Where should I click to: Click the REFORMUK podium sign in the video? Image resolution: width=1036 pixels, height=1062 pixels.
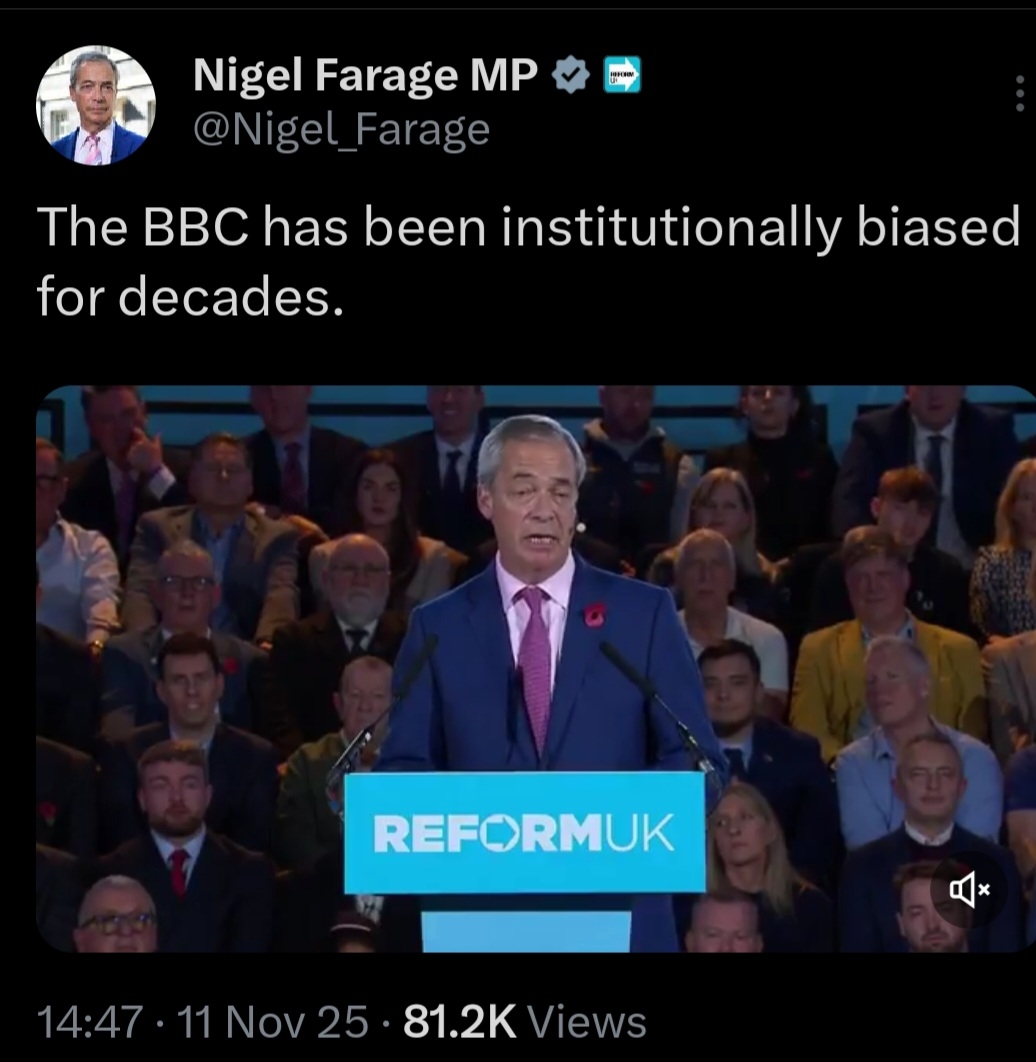525,832
